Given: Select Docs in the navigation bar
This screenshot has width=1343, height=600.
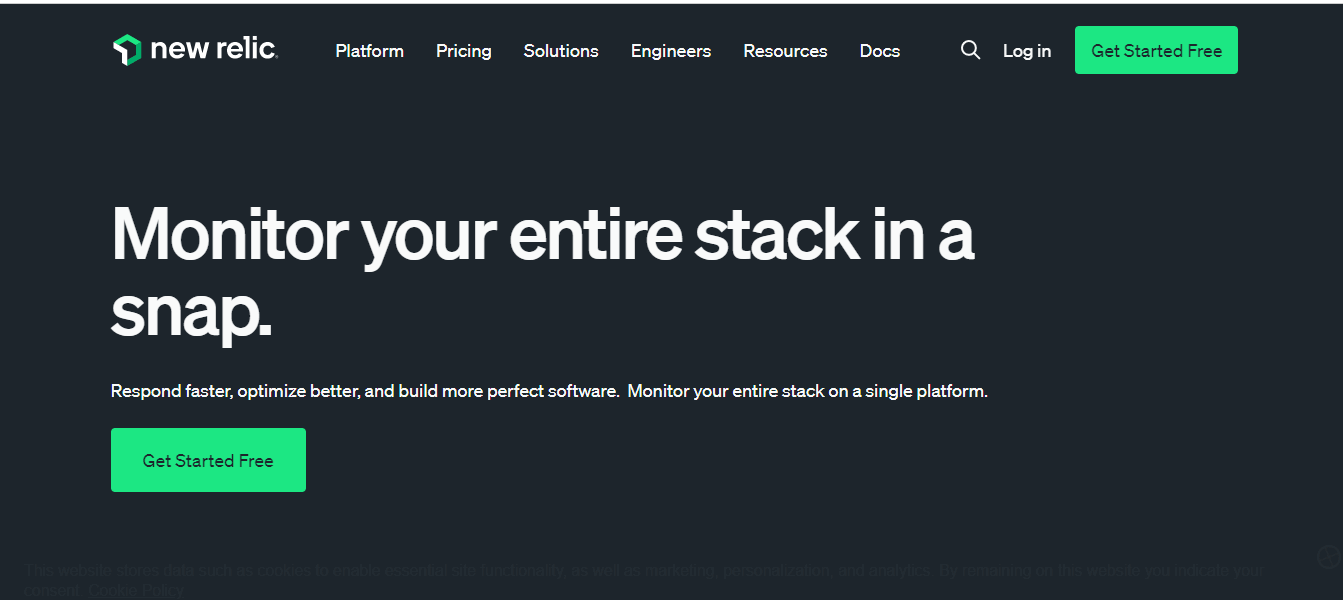Looking at the screenshot, I should pos(879,51).
